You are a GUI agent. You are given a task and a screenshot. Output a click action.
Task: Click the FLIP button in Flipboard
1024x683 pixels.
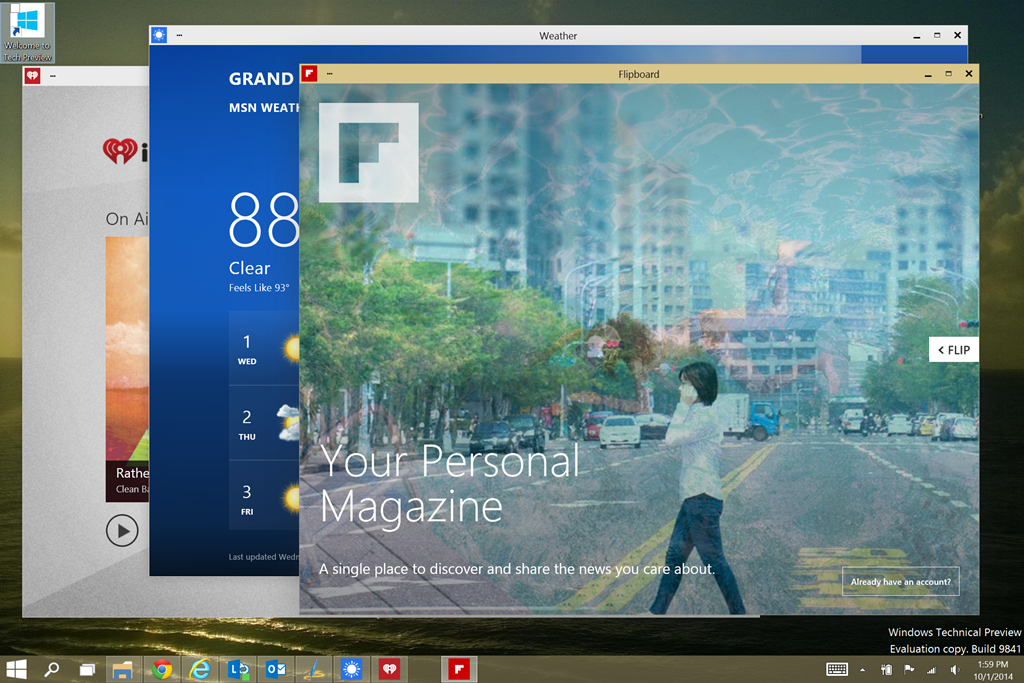click(x=953, y=350)
